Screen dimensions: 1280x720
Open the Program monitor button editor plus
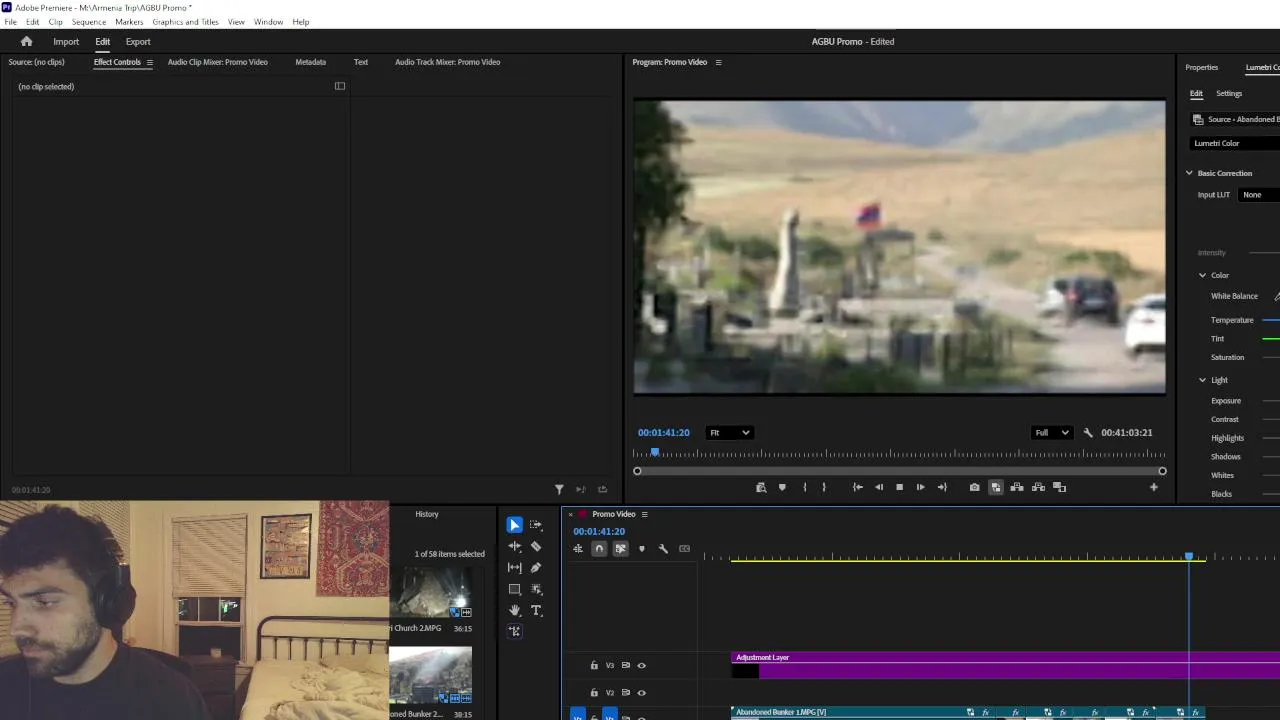click(1153, 487)
